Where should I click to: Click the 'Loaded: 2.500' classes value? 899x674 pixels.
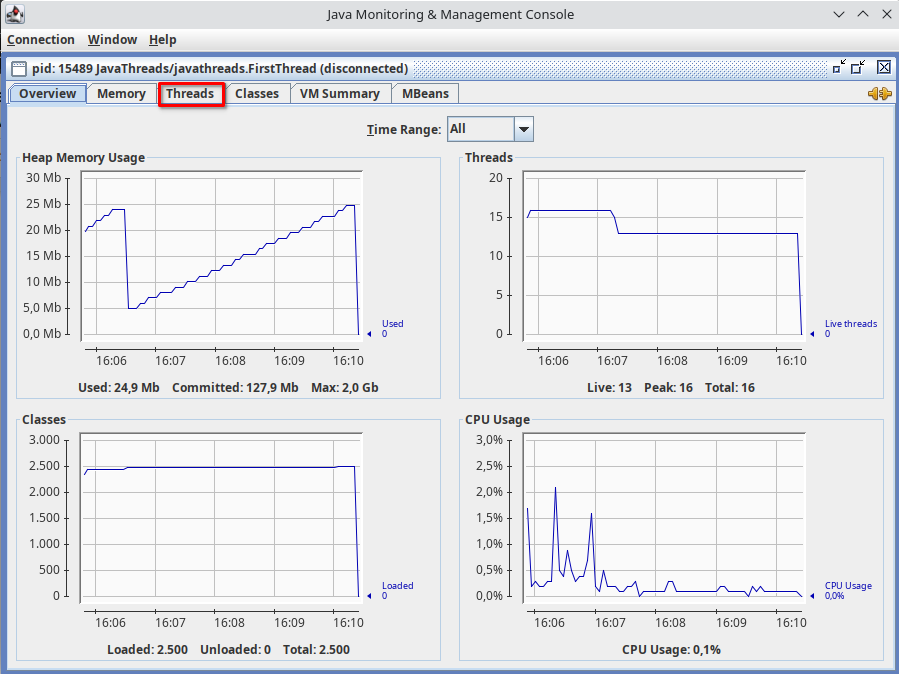(147, 649)
